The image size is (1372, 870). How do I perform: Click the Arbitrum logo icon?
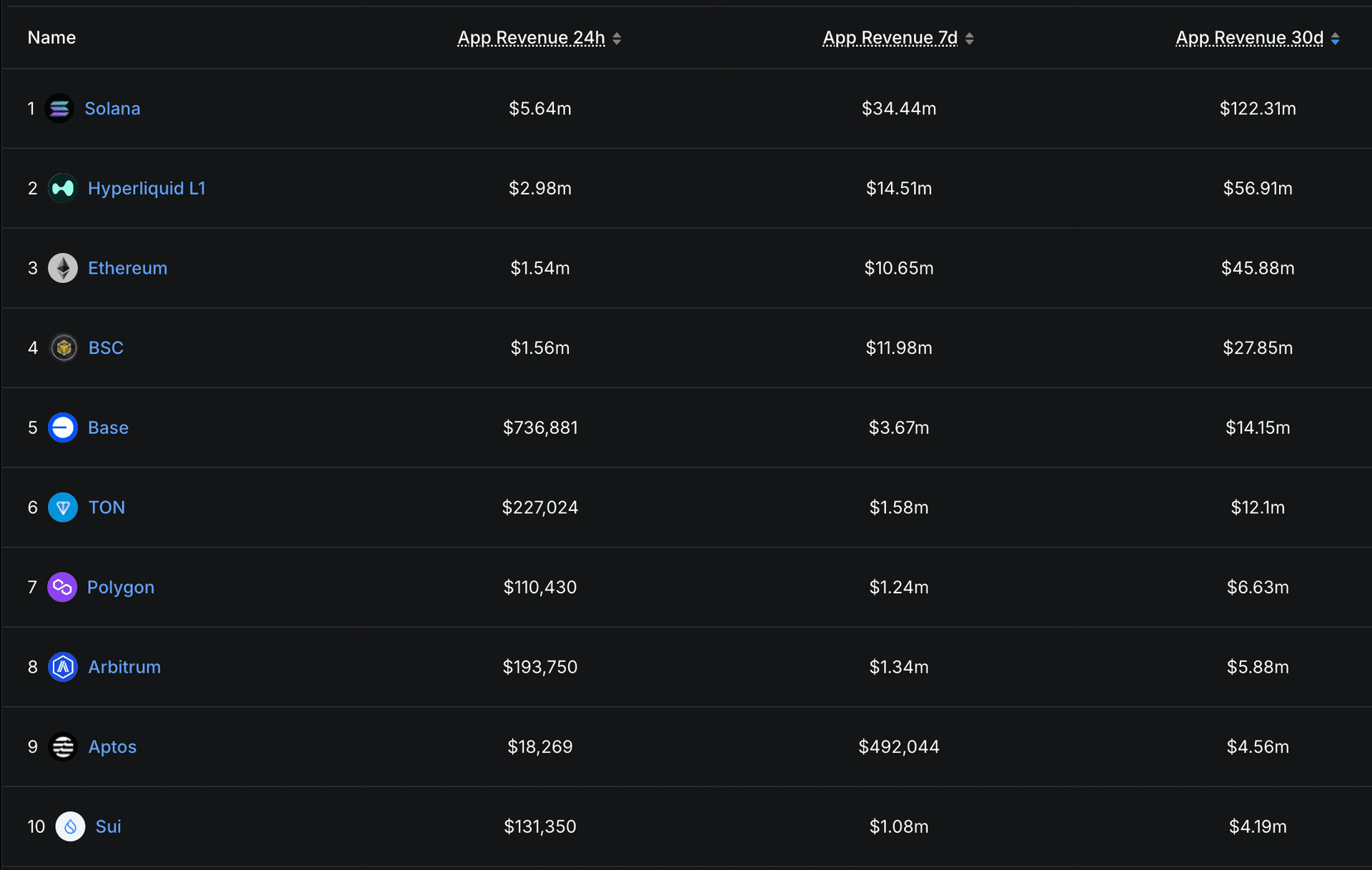coord(62,666)
